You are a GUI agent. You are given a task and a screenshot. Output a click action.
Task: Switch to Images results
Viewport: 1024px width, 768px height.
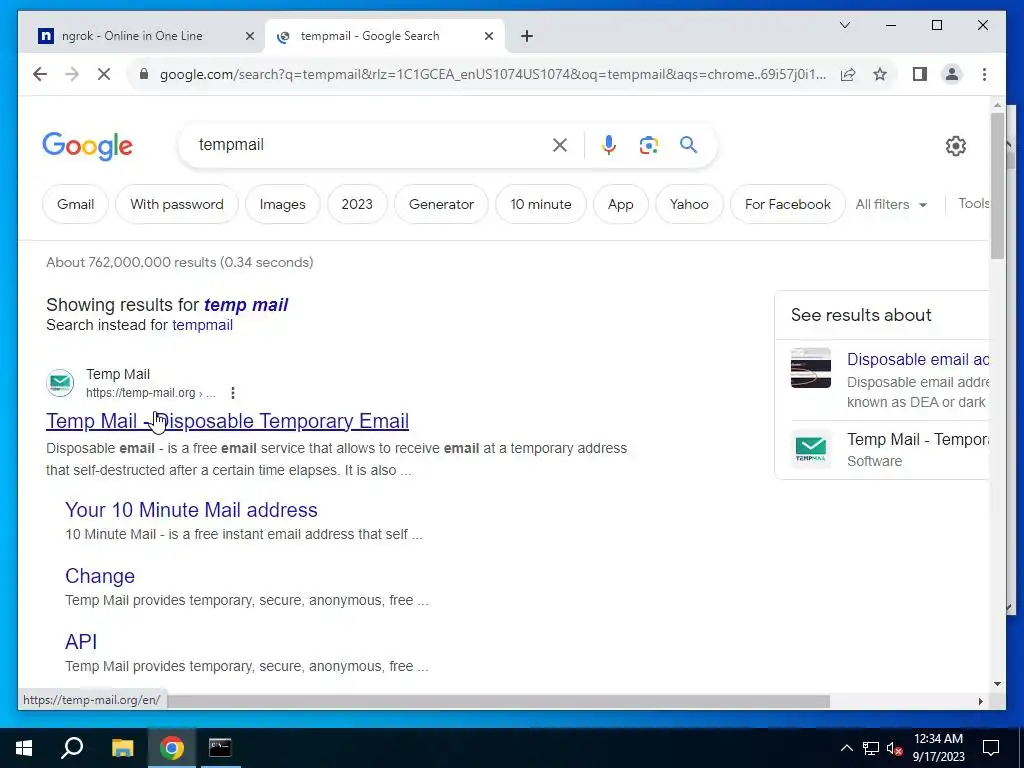click(282, 204)
